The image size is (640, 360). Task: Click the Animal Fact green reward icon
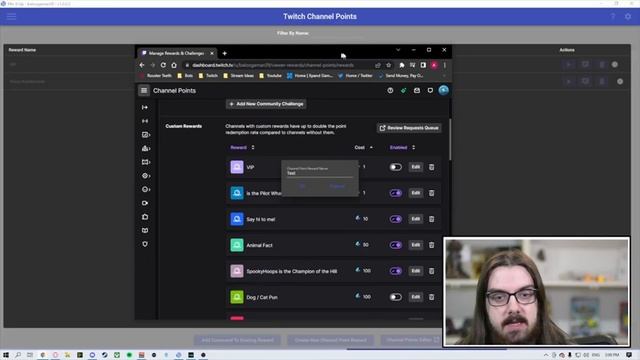click(237, 245)
